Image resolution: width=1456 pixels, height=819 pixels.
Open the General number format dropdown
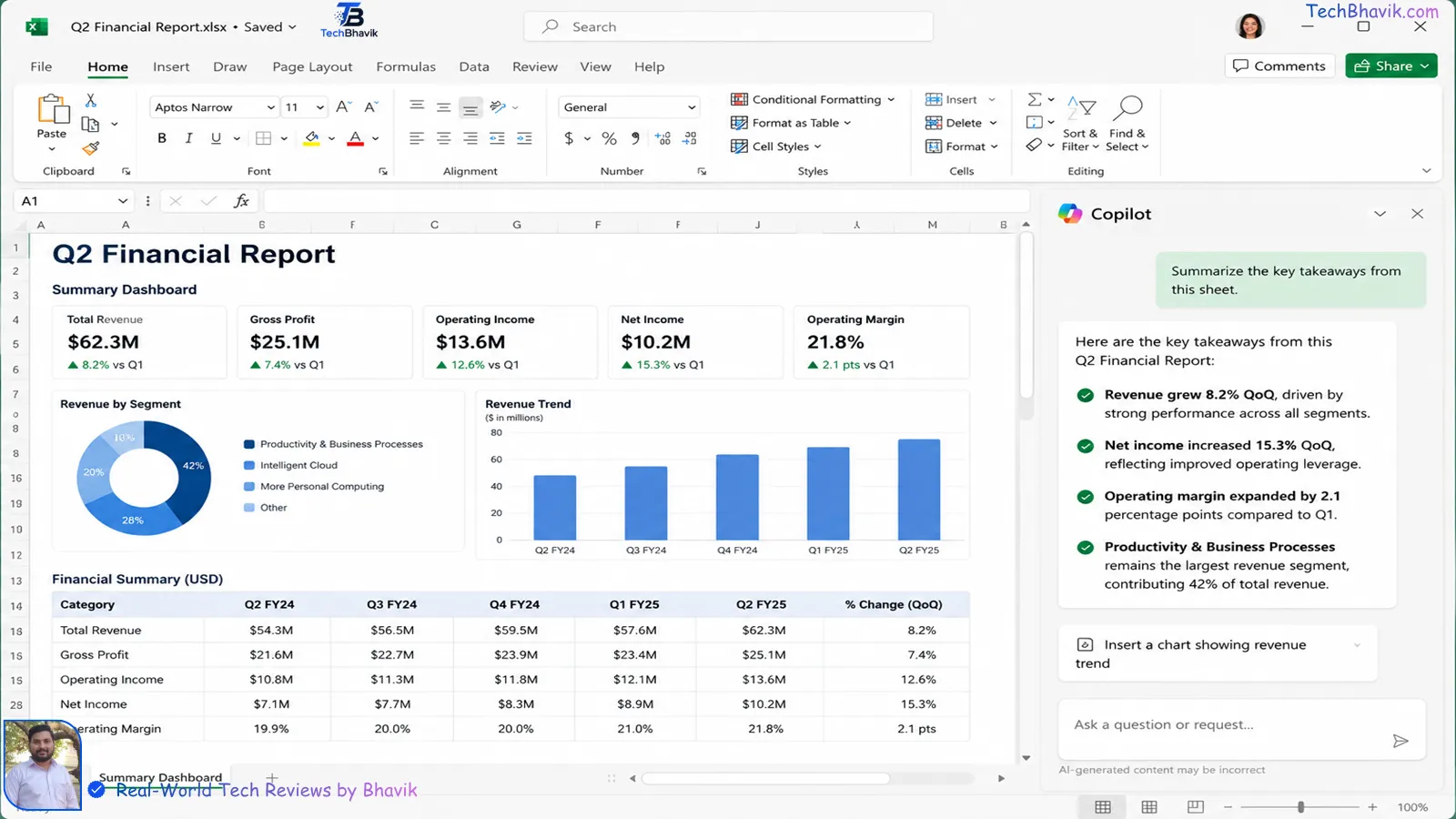click(629, 107)
